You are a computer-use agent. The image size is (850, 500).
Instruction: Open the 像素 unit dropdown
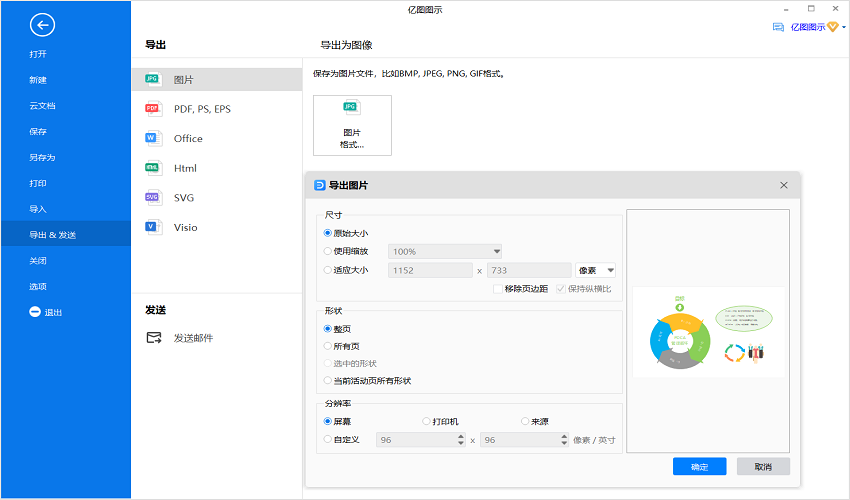[x=595, y=270]
